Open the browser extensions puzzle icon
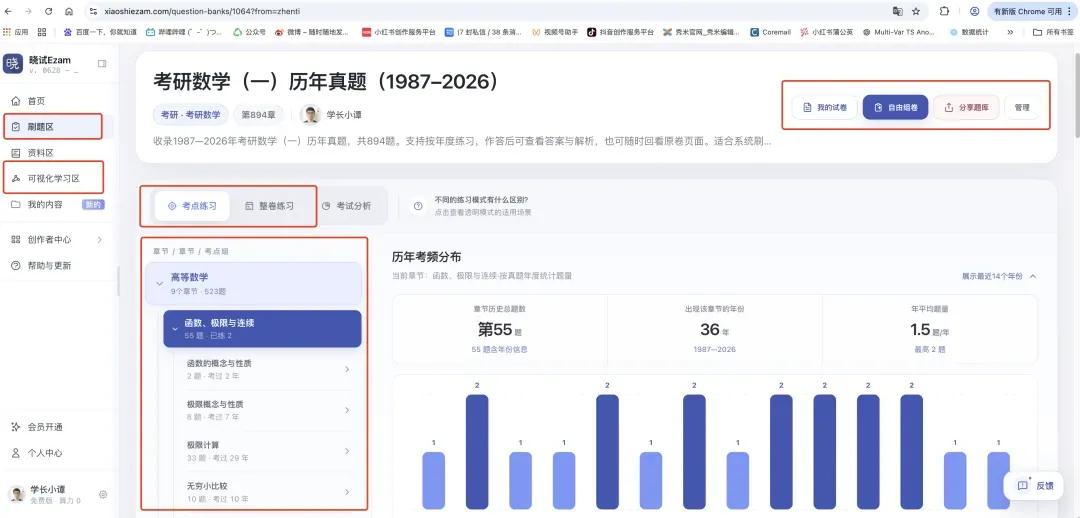The image size is (1080, 518). coord(944,11)
